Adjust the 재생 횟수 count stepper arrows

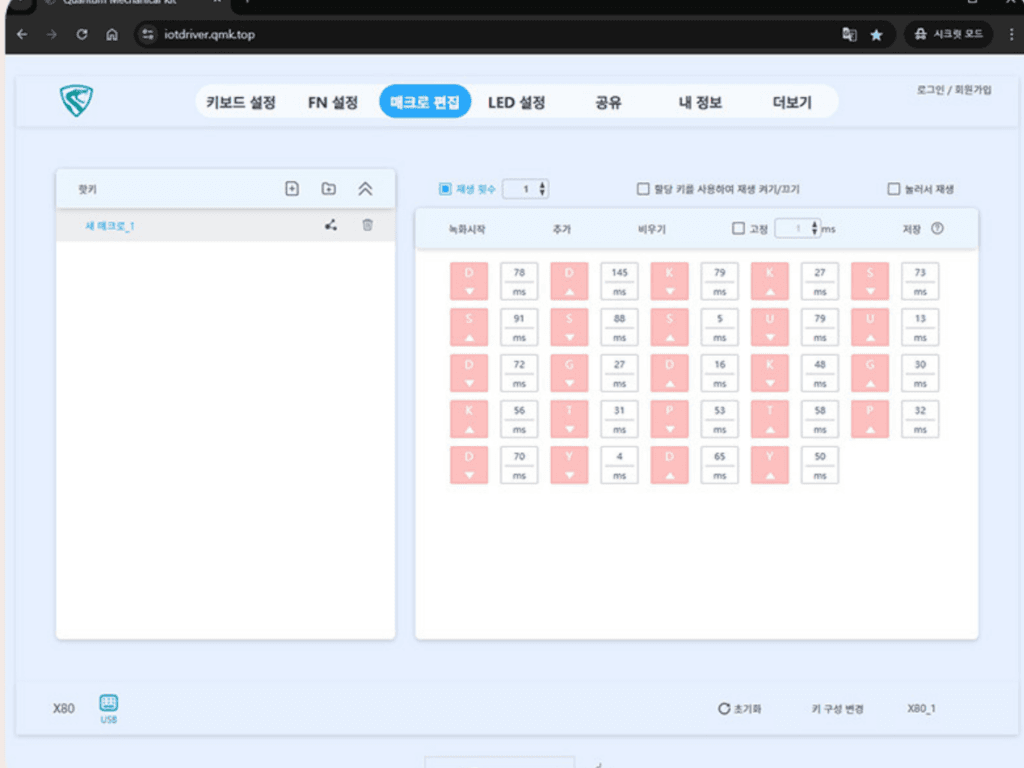[x=542, y=188]
